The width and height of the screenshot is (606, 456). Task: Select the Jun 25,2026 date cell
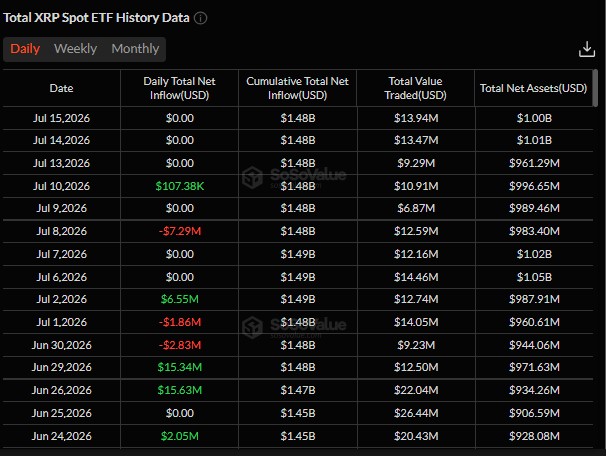click(61, 413)
